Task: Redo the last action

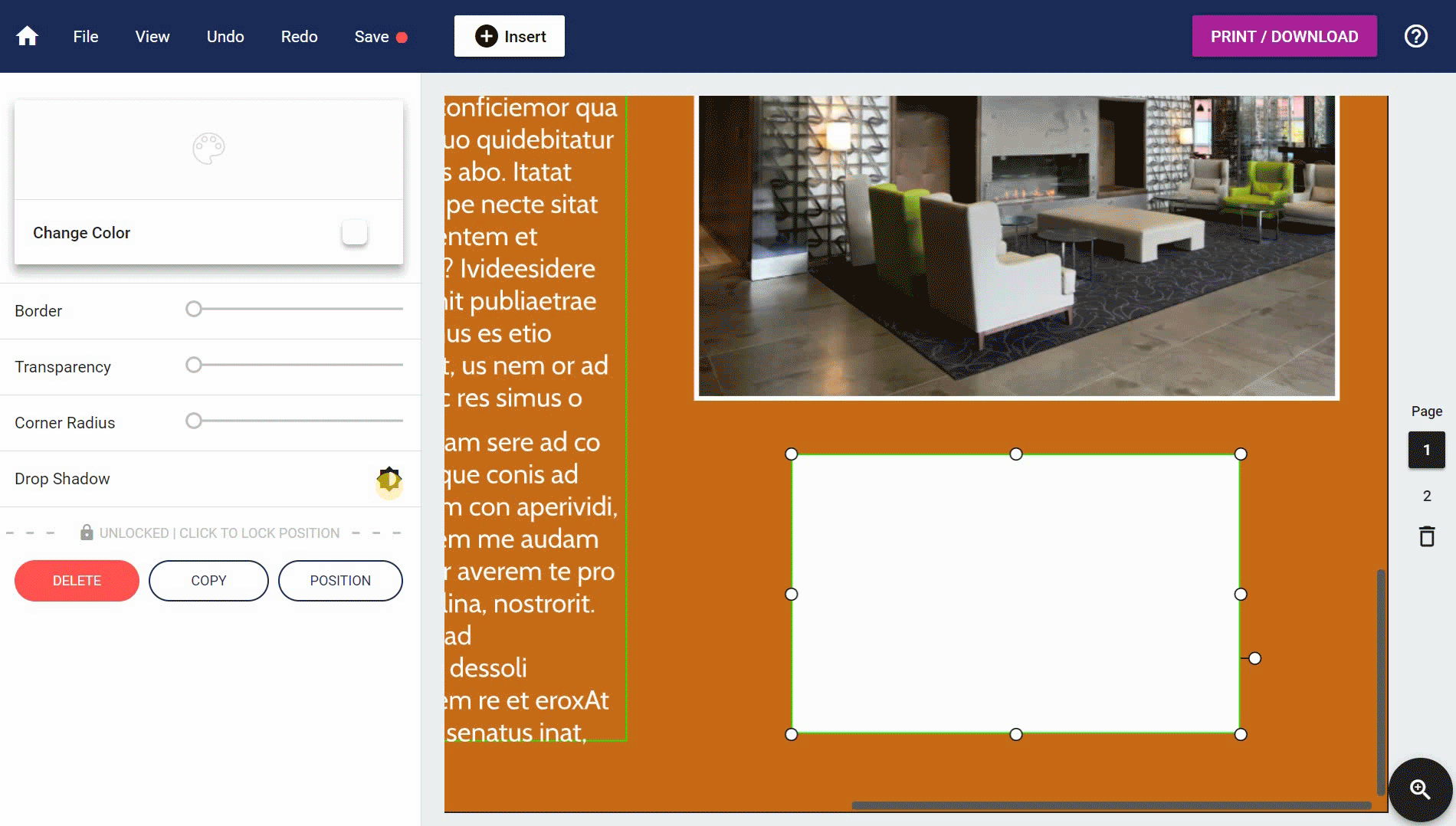Action: (x=299, y=36)
